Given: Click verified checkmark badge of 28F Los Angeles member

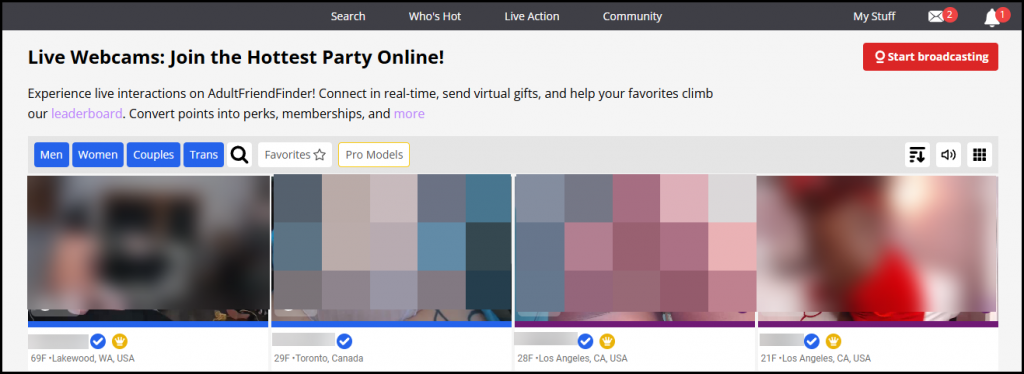Looking at the screenshot, I should coord(586,341).
